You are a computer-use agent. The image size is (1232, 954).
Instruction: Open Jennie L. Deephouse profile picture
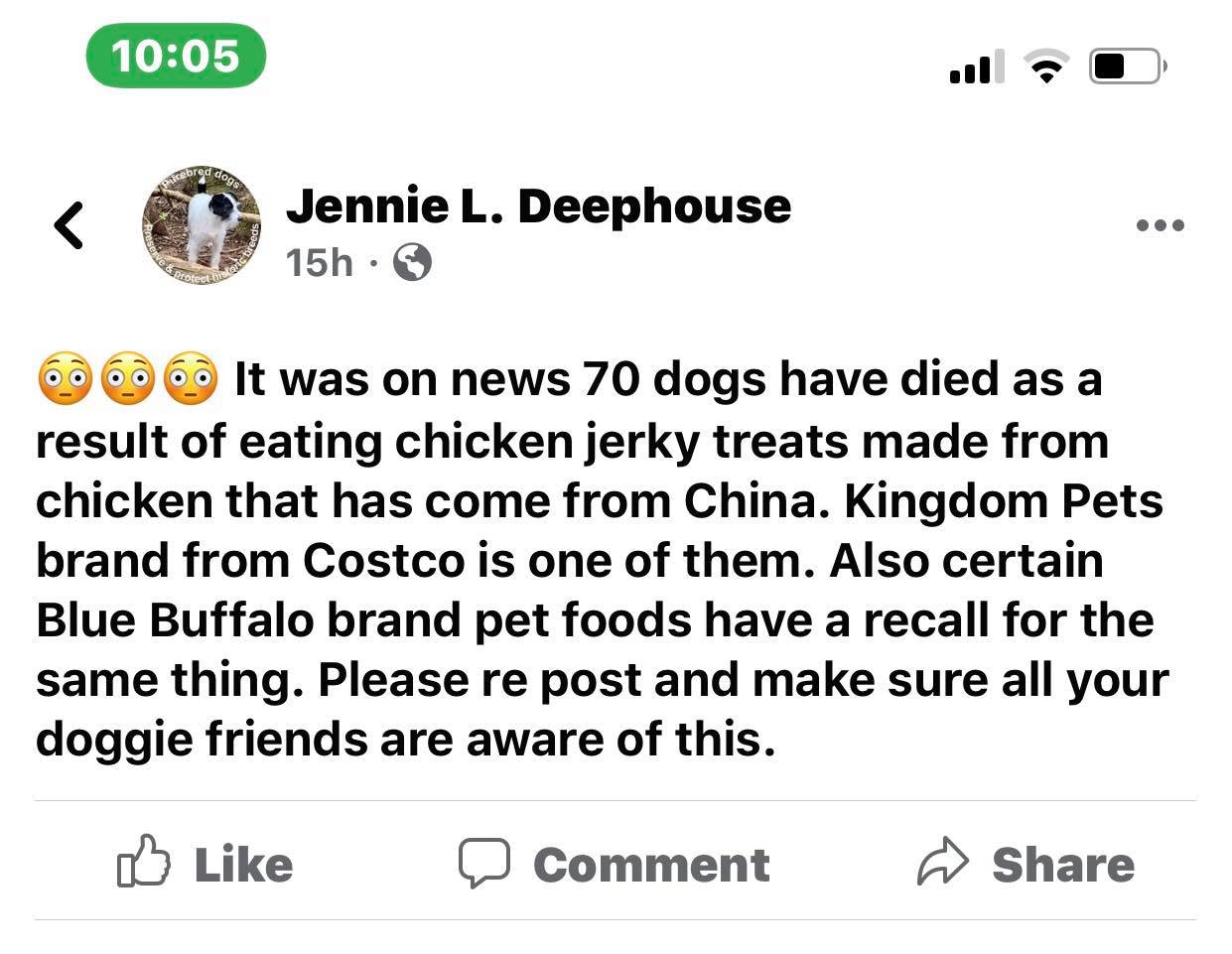pyautogui.click(x=202, y=224)
